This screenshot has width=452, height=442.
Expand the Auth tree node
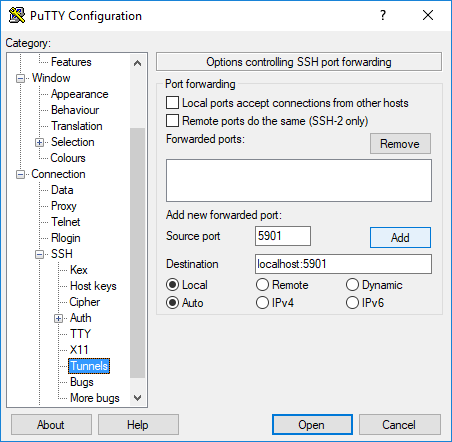click(x=58, y=319)
